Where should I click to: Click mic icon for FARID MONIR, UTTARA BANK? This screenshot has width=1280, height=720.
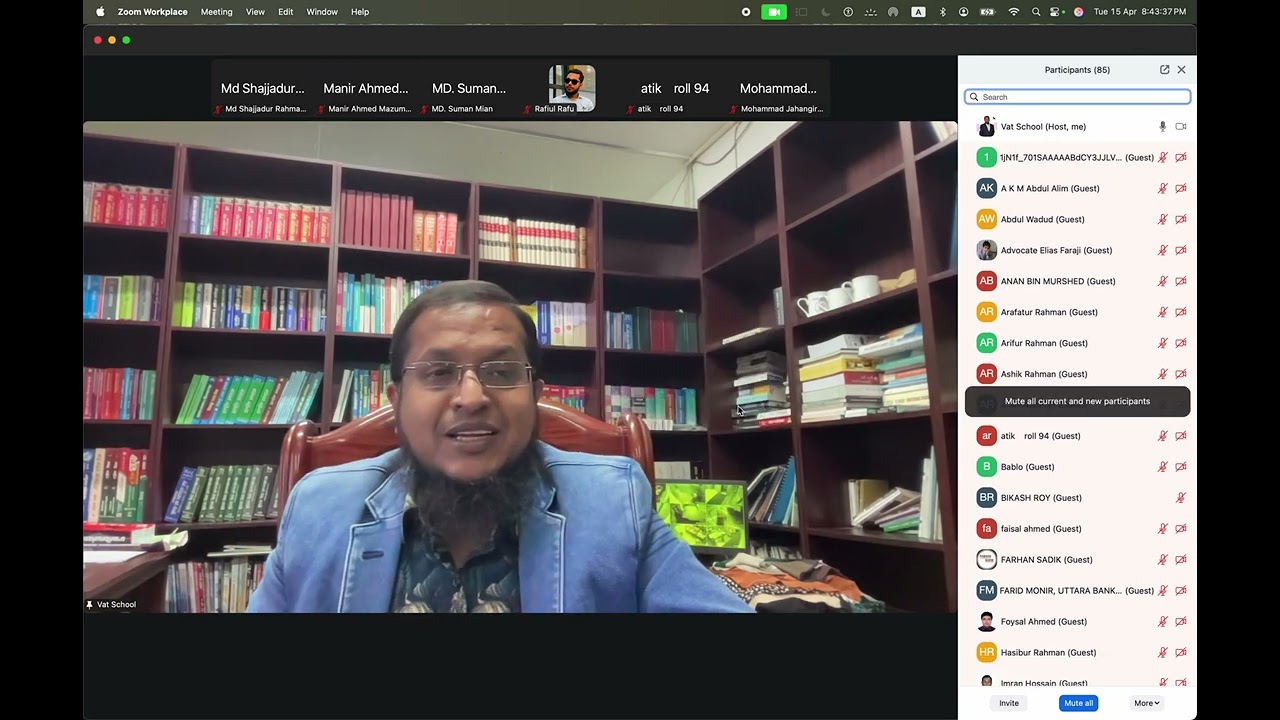(x=1162, y=591)
